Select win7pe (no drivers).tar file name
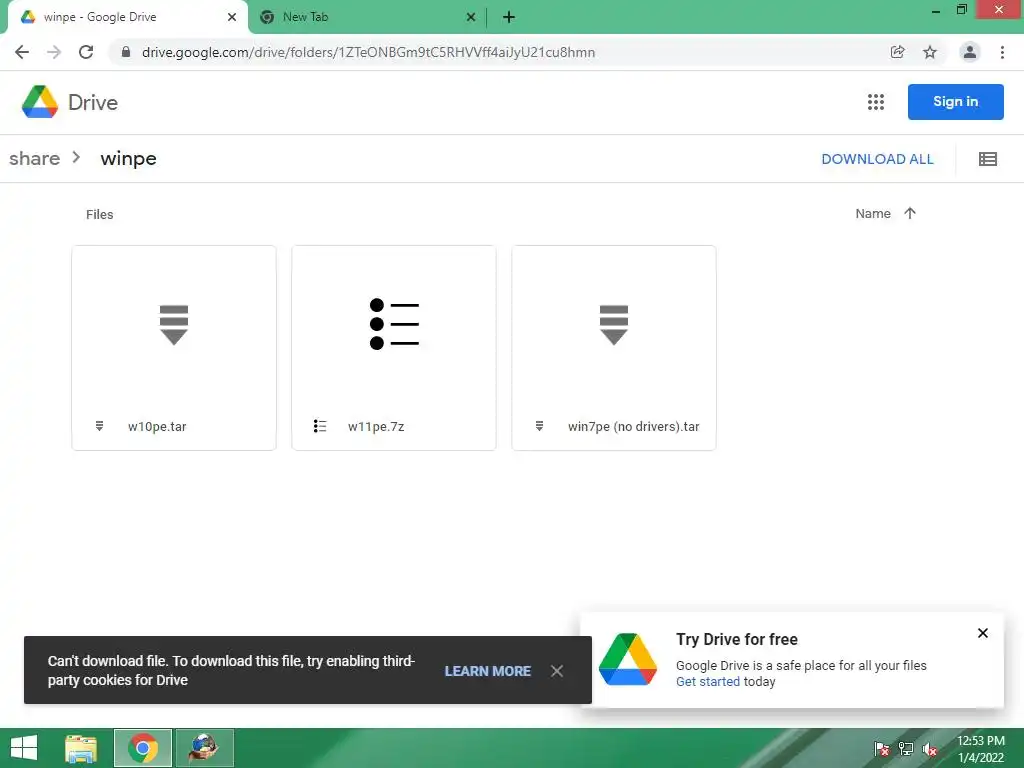The image size is (1024, 768). click(x=633, y=426)
